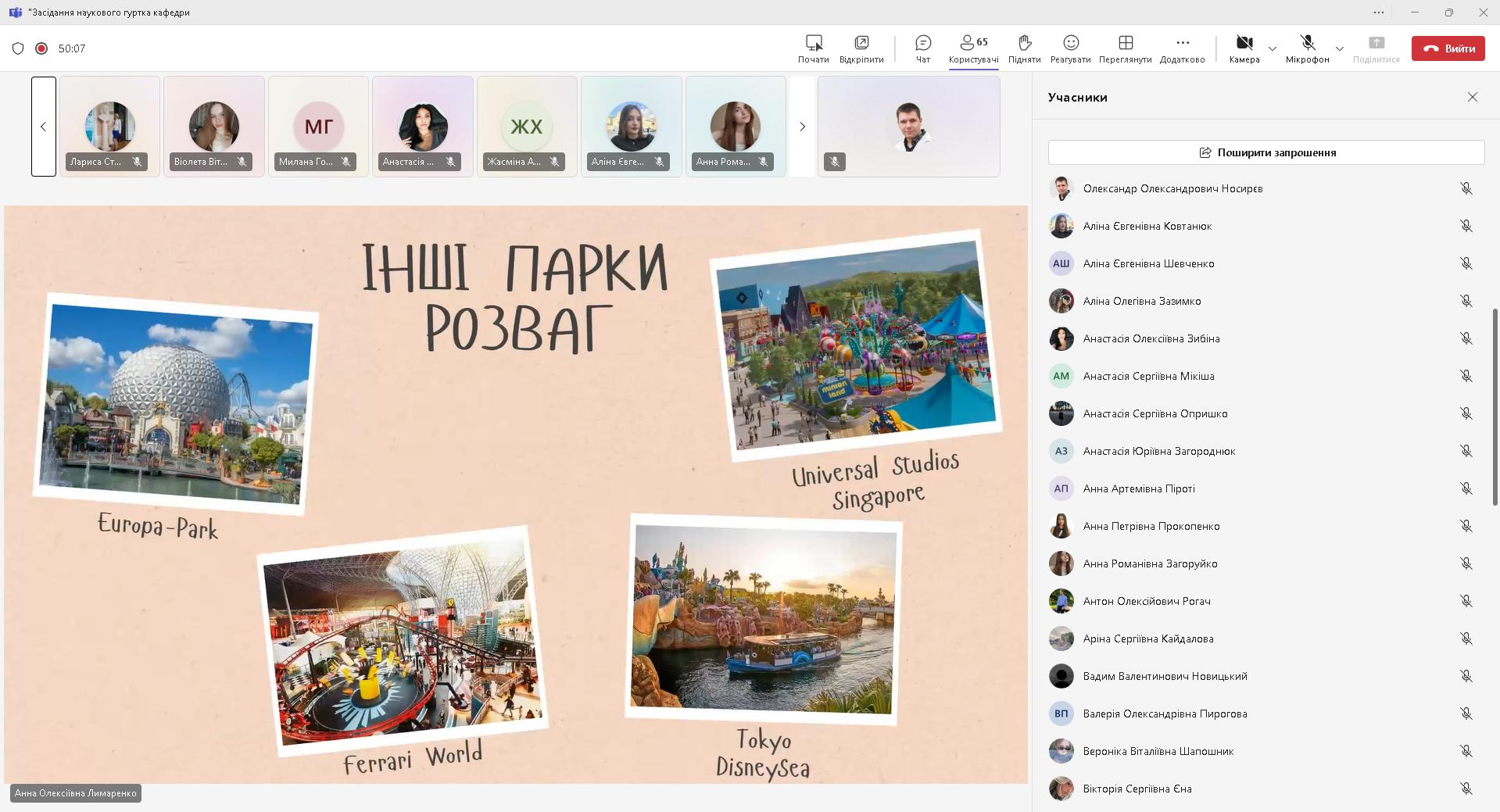
Task: Click the Teams app icon in title bar
Action: [x=14, y=13]
